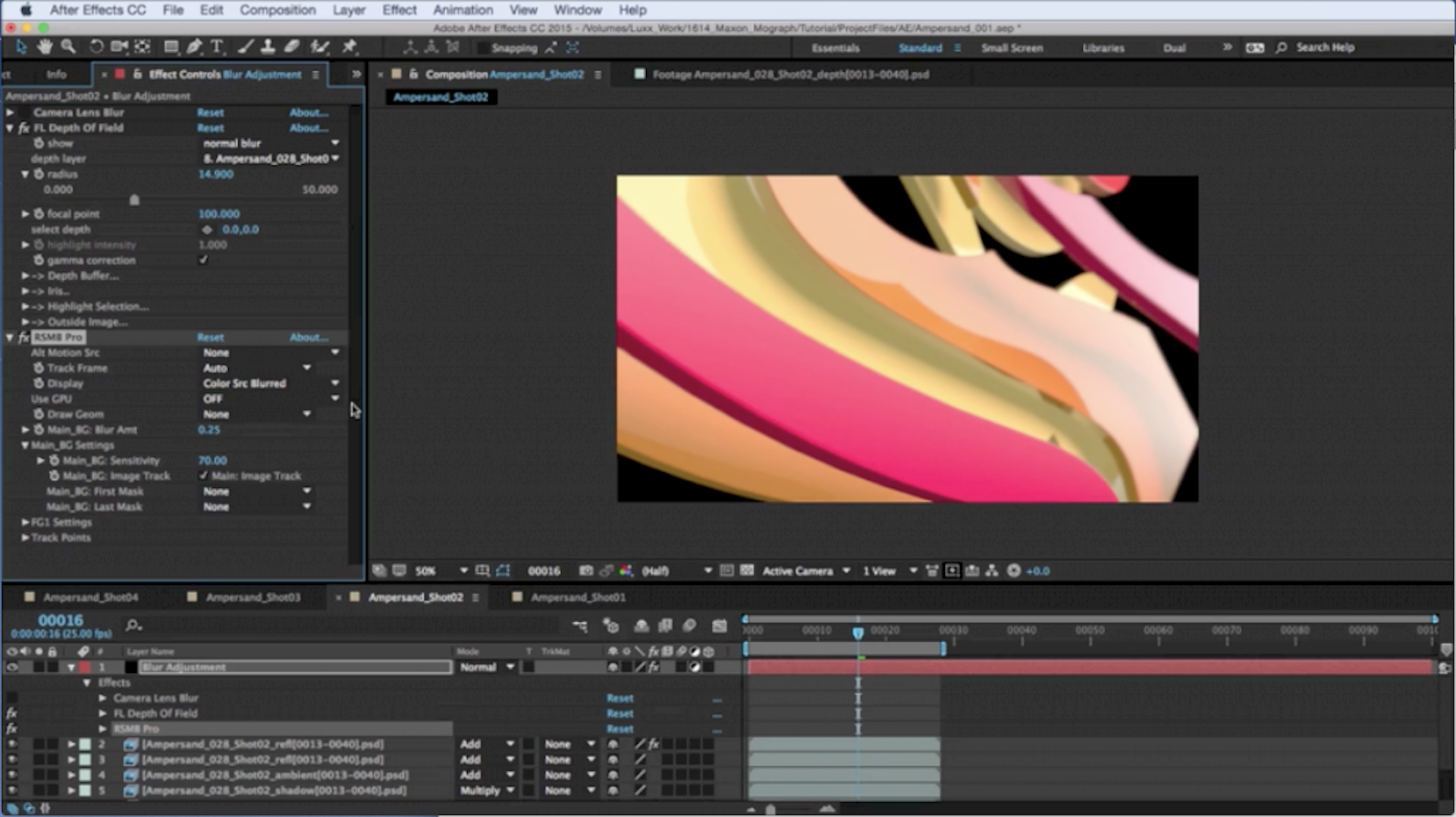The width and height of the screenshot is (1456, 817).
Task: Toggle the RSMB Pro fx switch
Action: (x=24, y=337)
